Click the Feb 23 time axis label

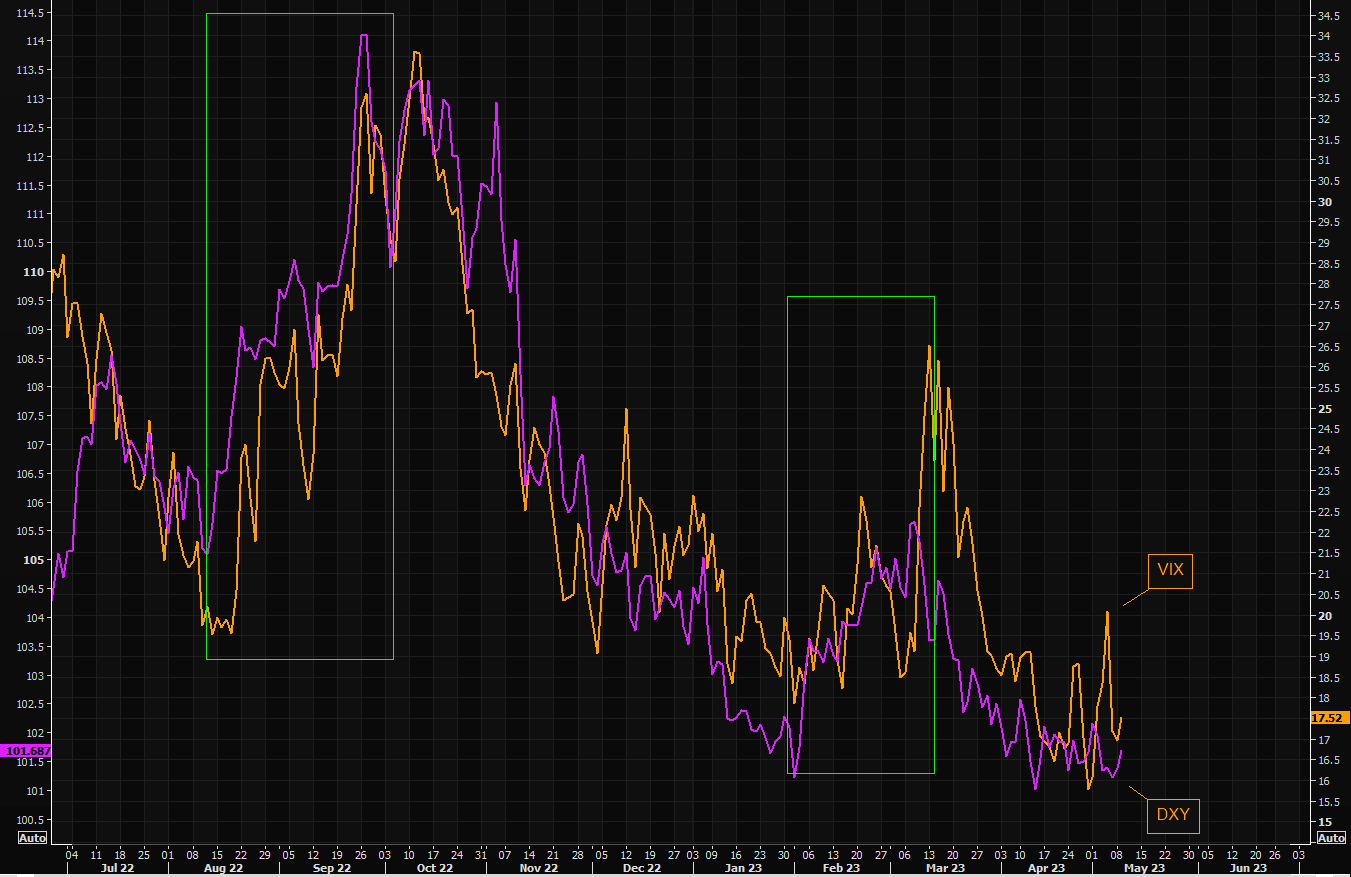(842, 868)
